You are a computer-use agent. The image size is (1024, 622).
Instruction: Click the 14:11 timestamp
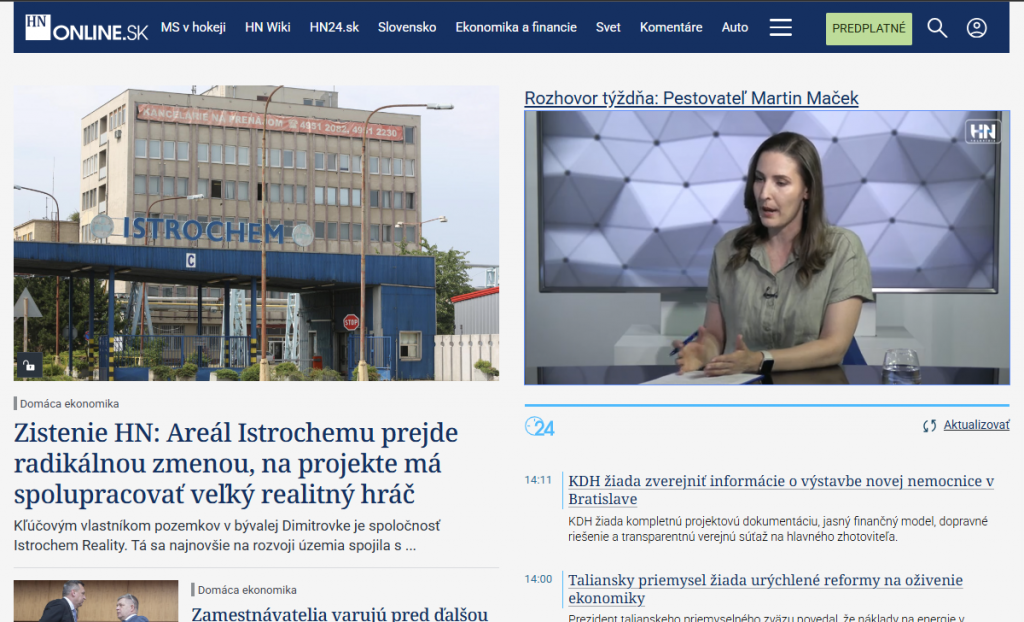[x=538, y=480]
